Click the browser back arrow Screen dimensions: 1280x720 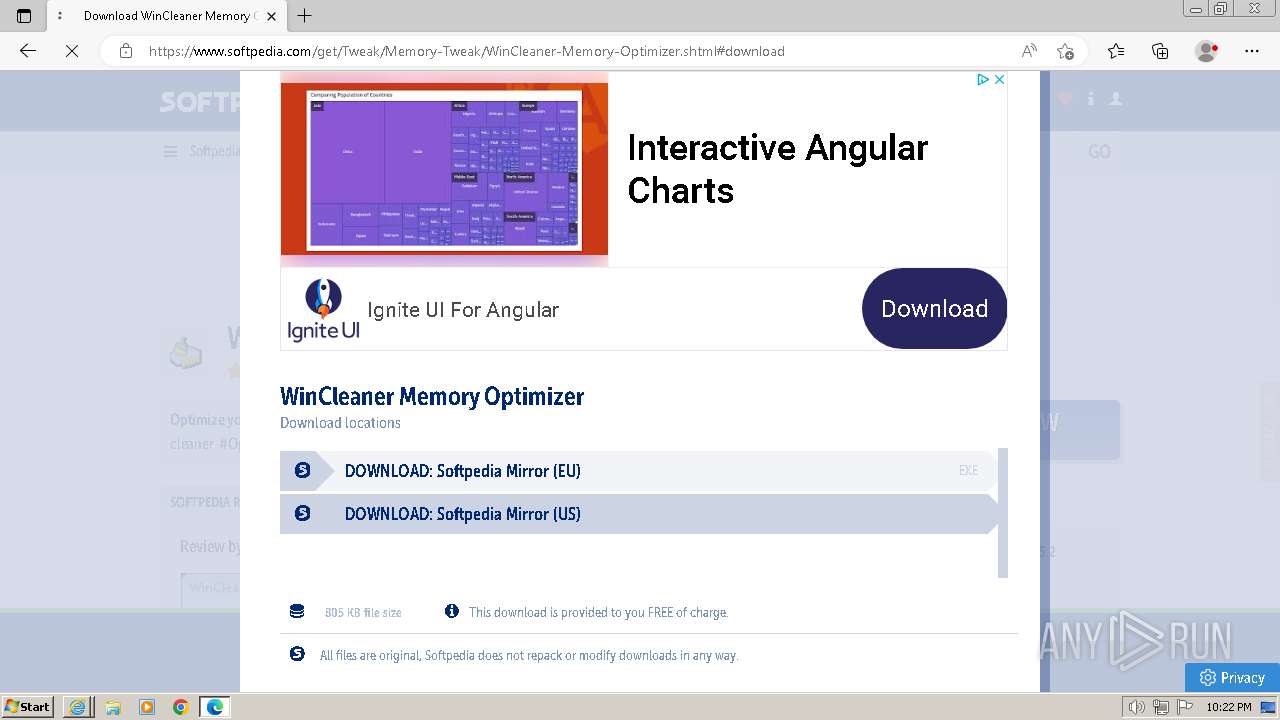(x=28, y=51)
